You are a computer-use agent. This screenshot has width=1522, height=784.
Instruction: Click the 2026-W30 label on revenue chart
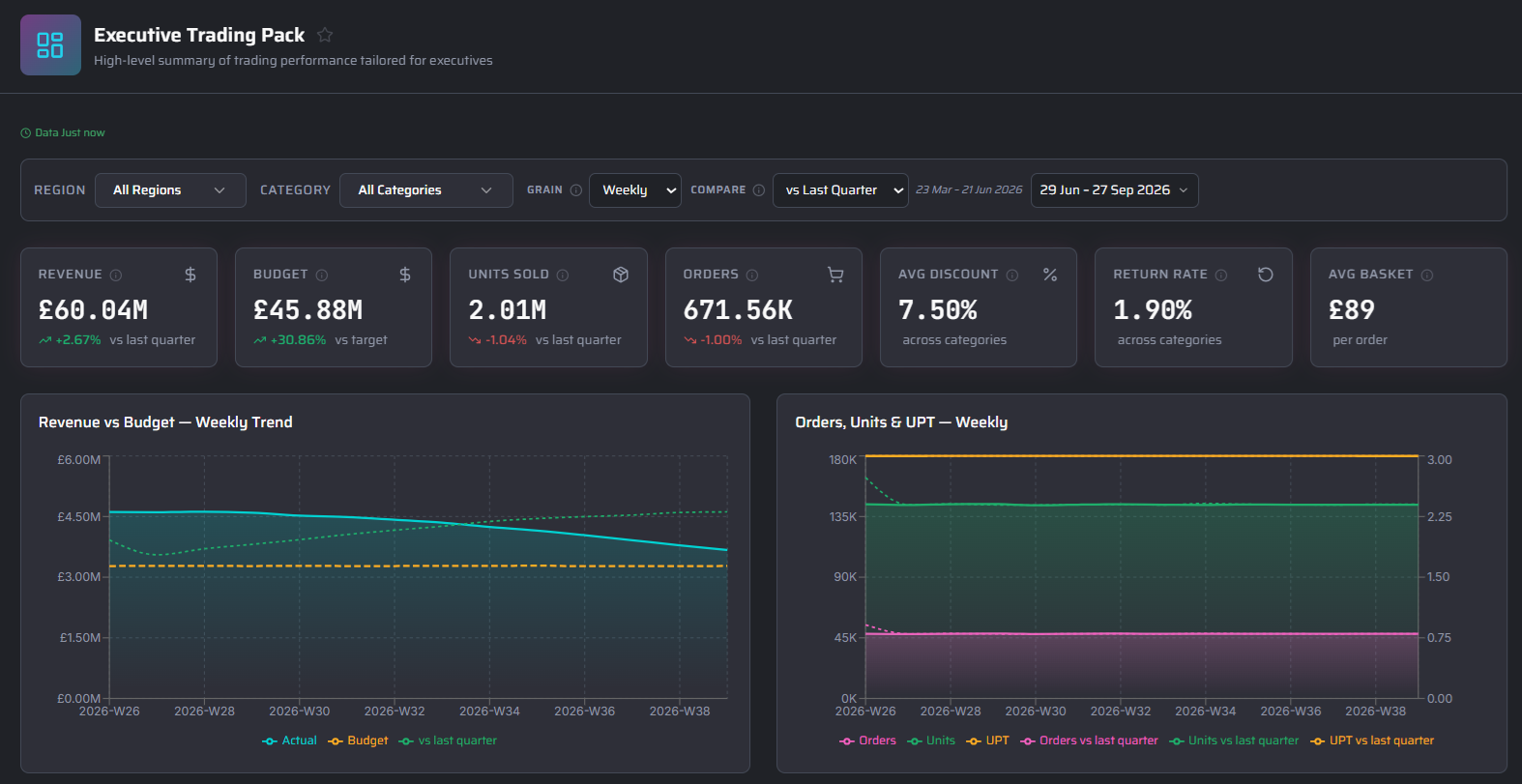click(299, 711)
